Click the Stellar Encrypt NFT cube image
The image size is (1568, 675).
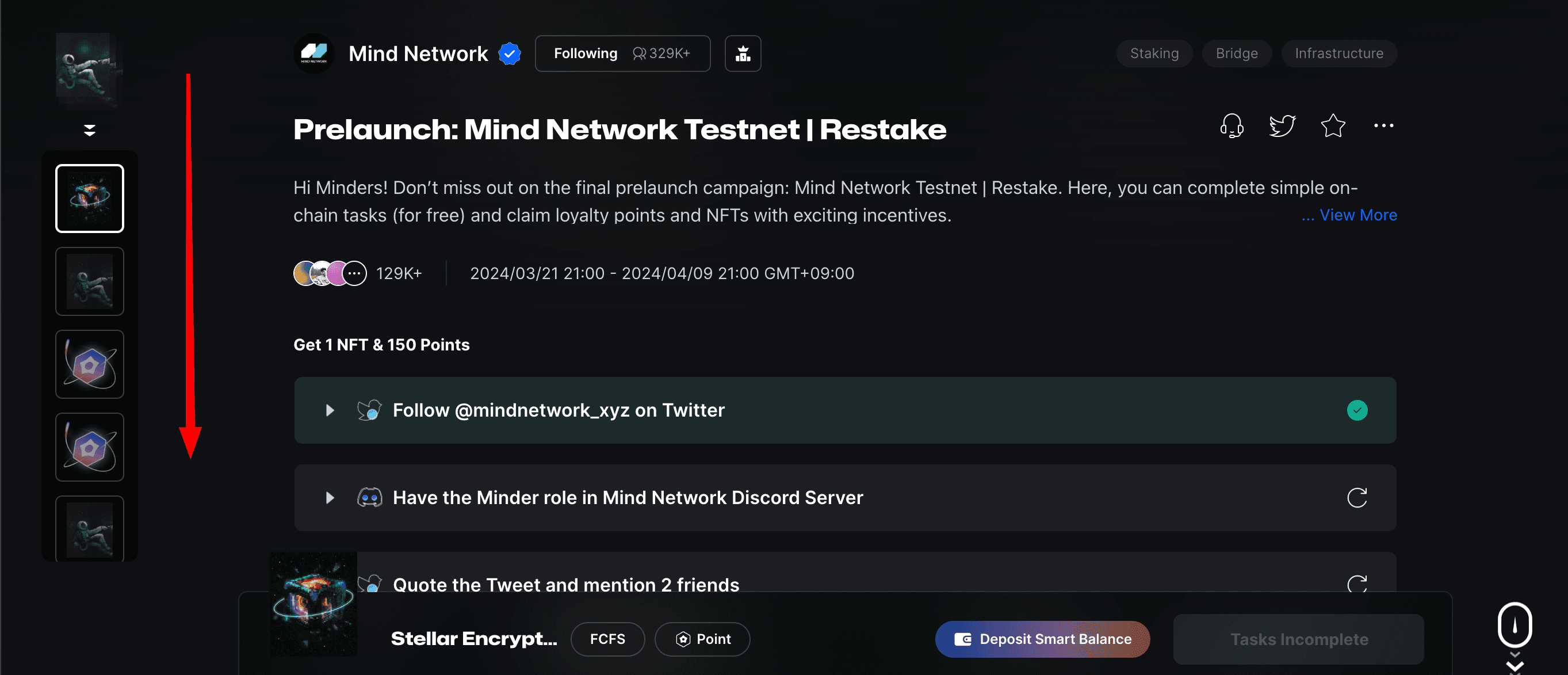313,604
